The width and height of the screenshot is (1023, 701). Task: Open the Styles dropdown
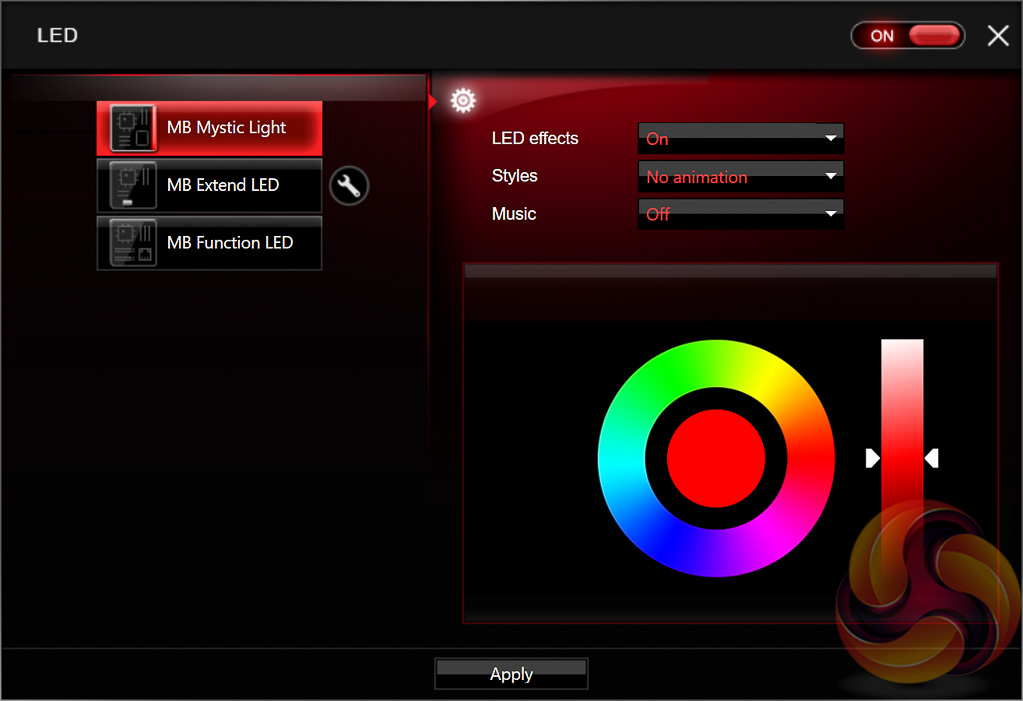click(741, 176)
